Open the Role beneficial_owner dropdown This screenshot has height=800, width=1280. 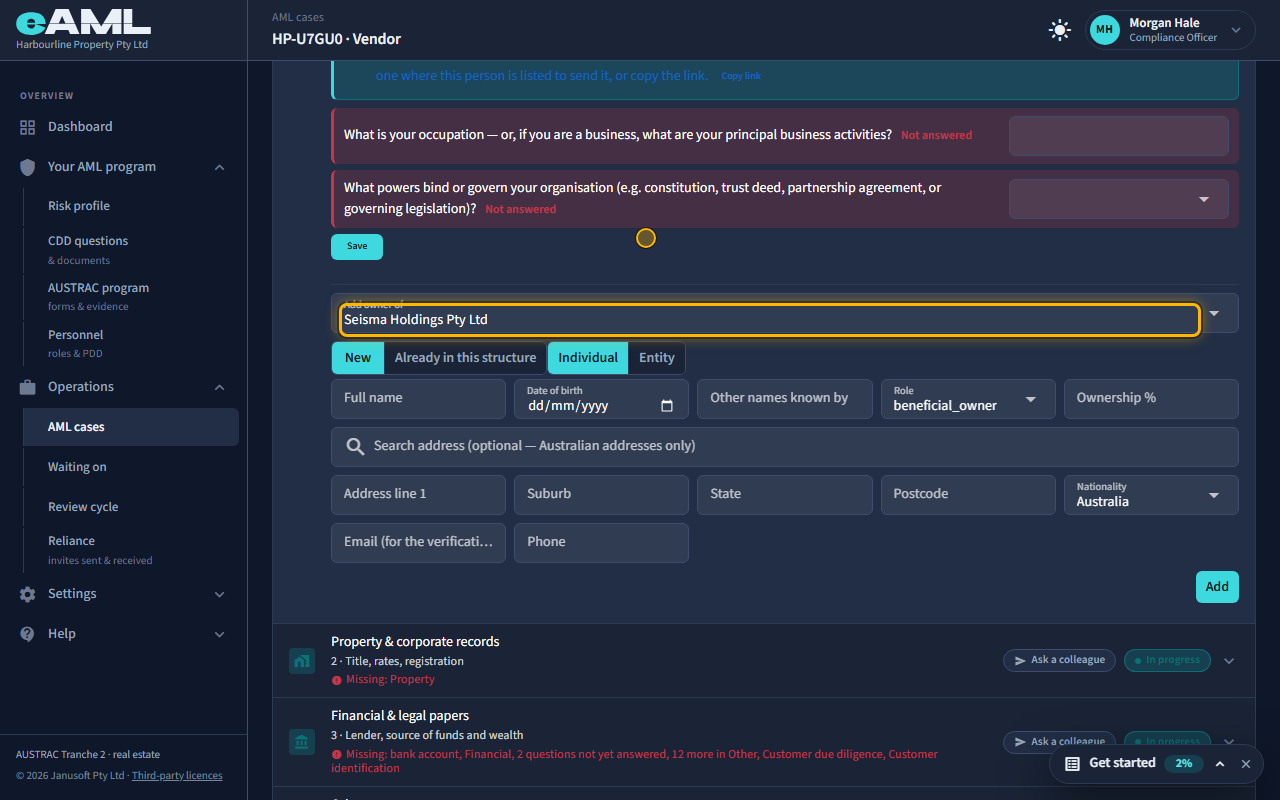(x=968, y=399)
